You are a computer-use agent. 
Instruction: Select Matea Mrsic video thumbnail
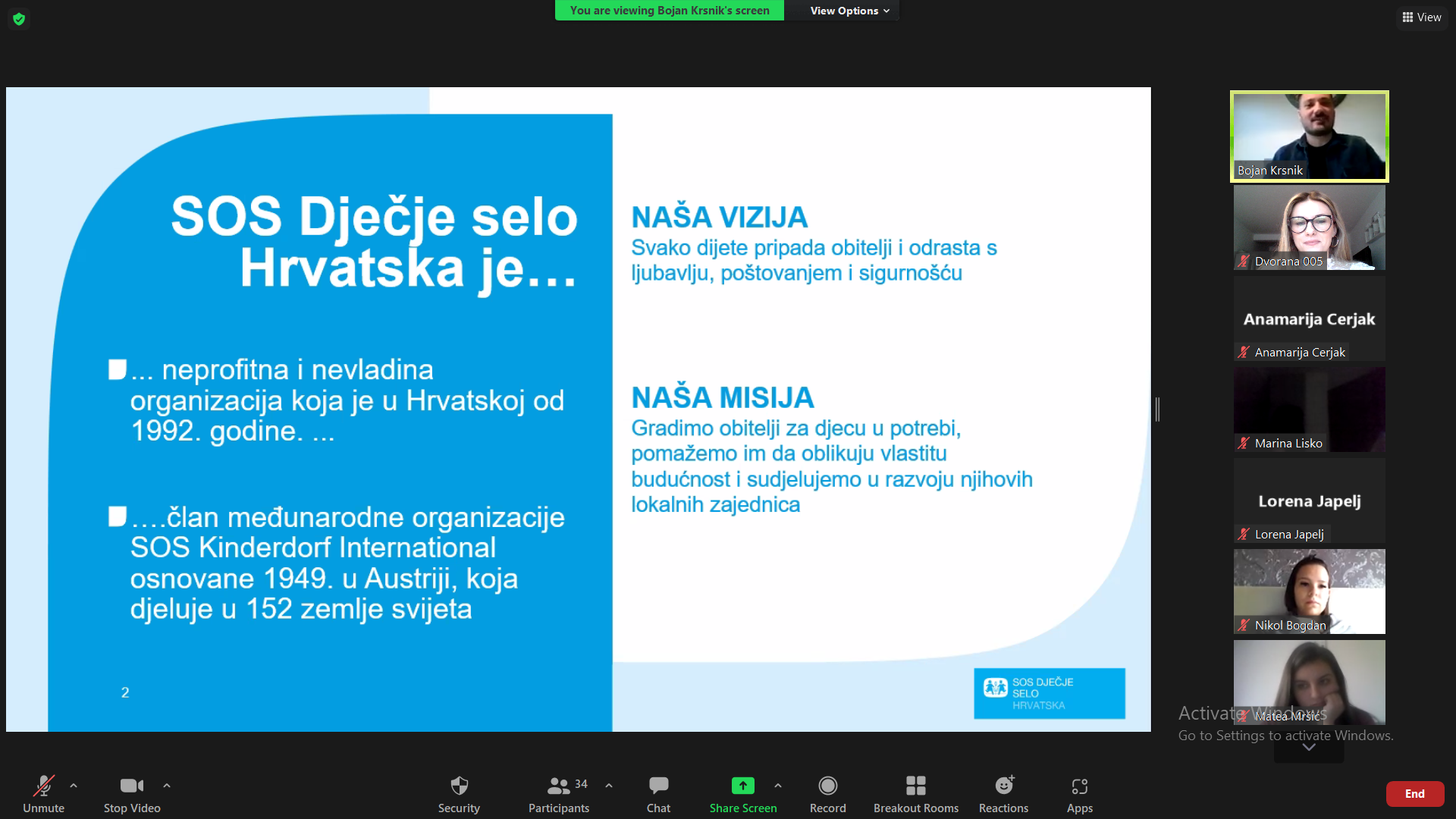pos(1309,682)
